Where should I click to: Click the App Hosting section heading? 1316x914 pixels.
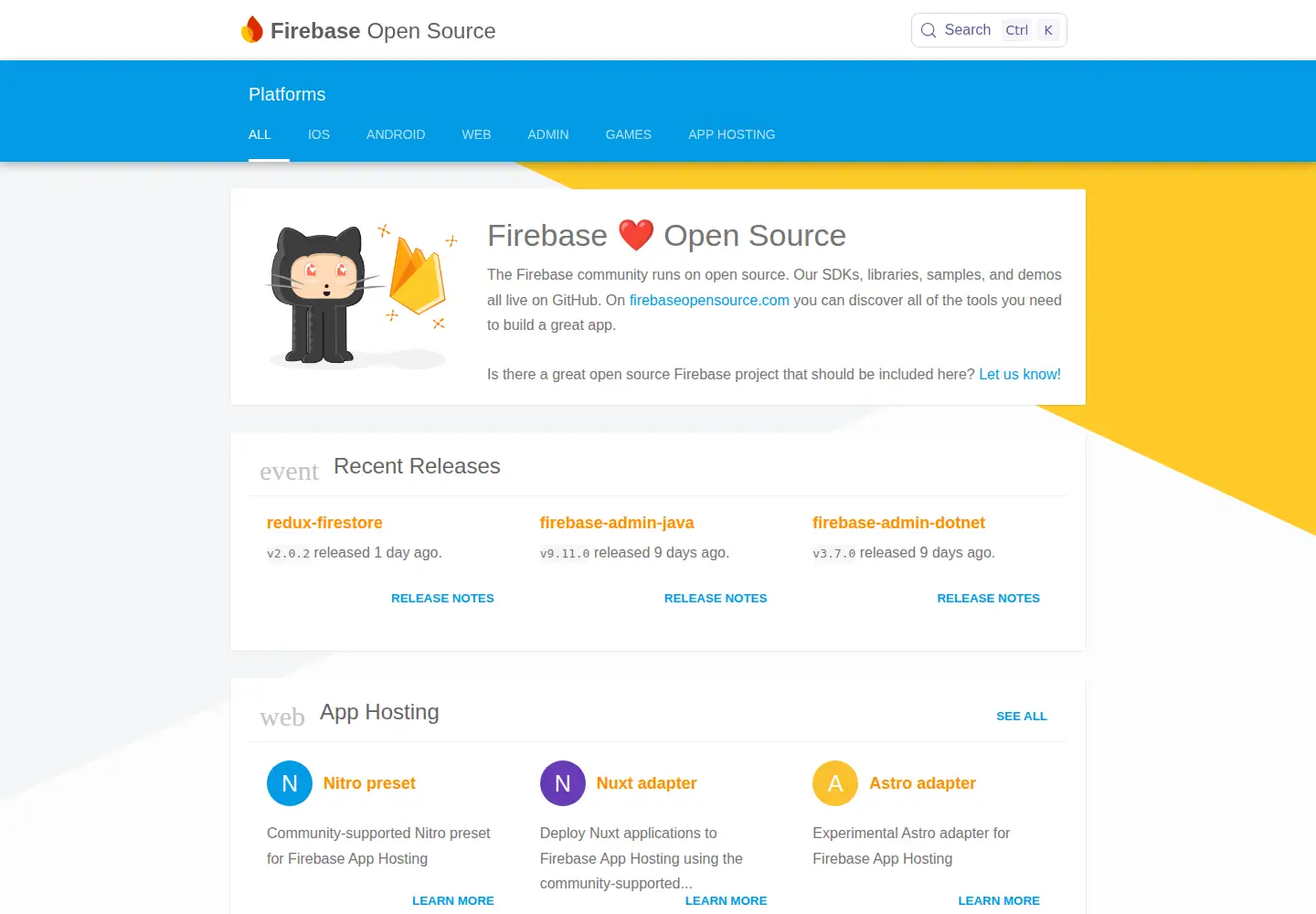tap(379, 712)
